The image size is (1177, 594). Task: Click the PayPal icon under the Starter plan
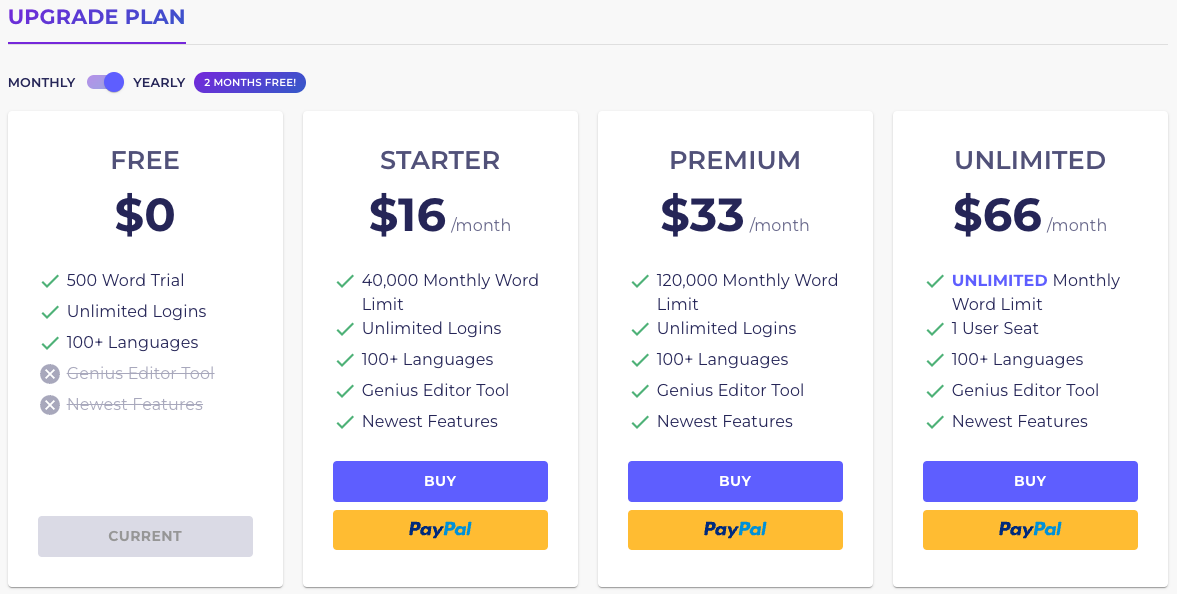[440, 530]
